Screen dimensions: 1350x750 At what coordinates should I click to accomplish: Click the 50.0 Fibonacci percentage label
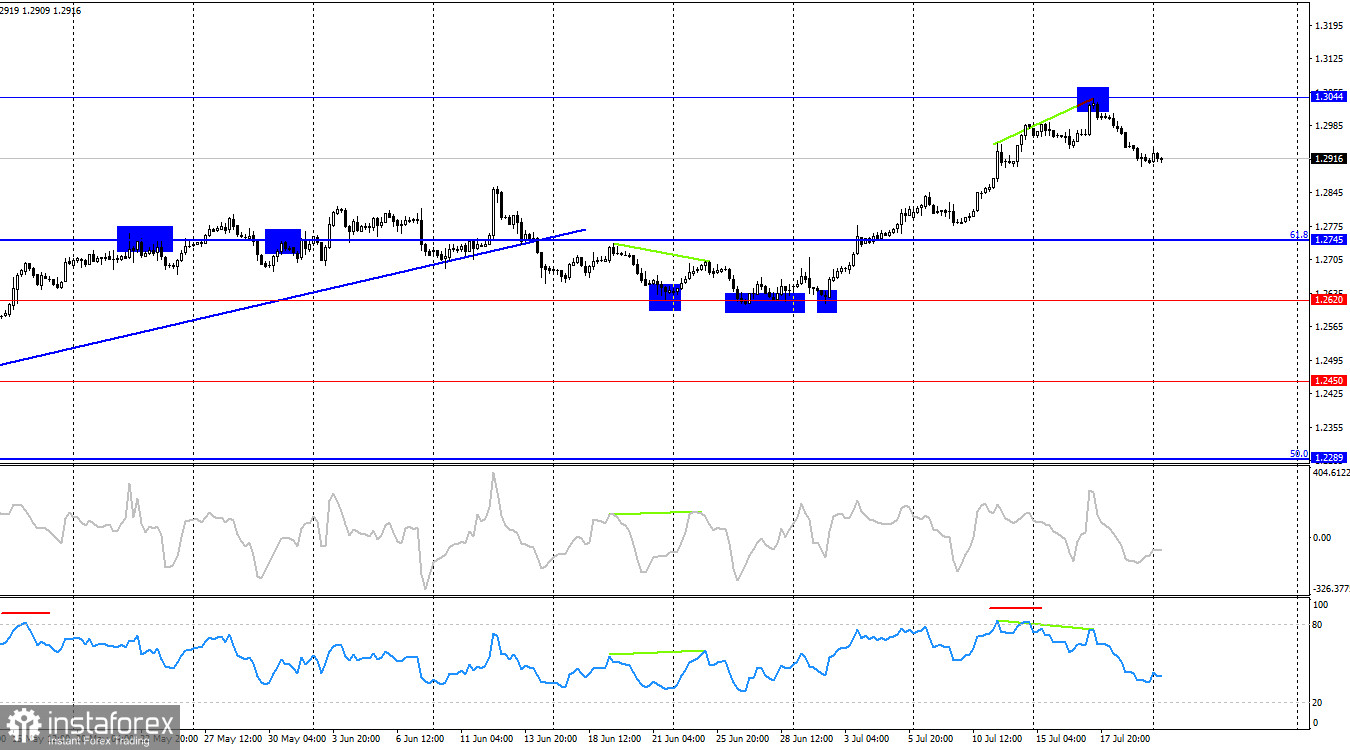tap(1298, 453)
